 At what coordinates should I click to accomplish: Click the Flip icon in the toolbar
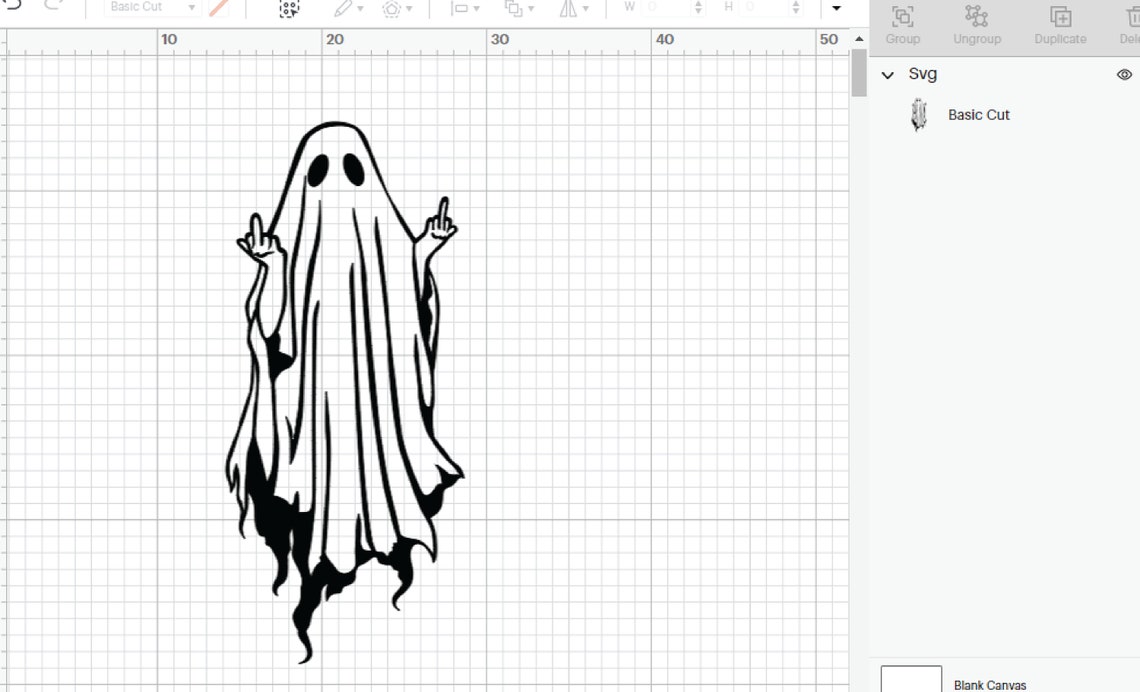(x=569, y=8)
